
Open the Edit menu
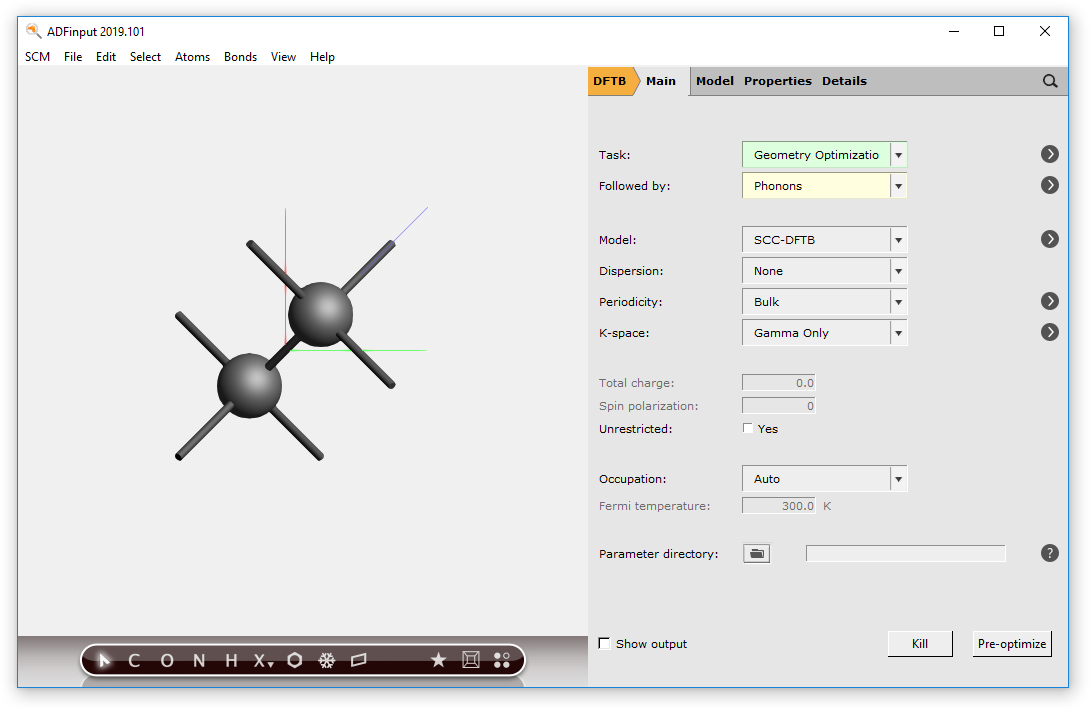pos(106,57)
